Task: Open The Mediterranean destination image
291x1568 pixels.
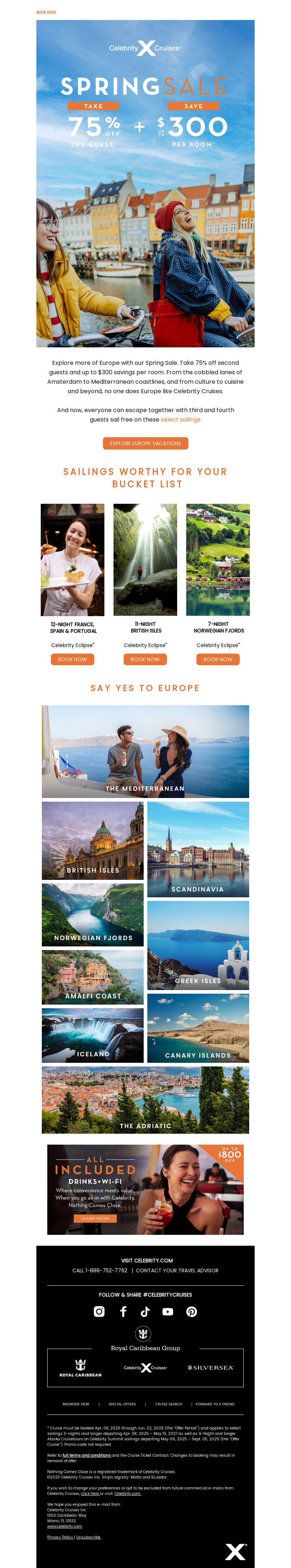Action: pyautogui.click(x=145, y=751)
